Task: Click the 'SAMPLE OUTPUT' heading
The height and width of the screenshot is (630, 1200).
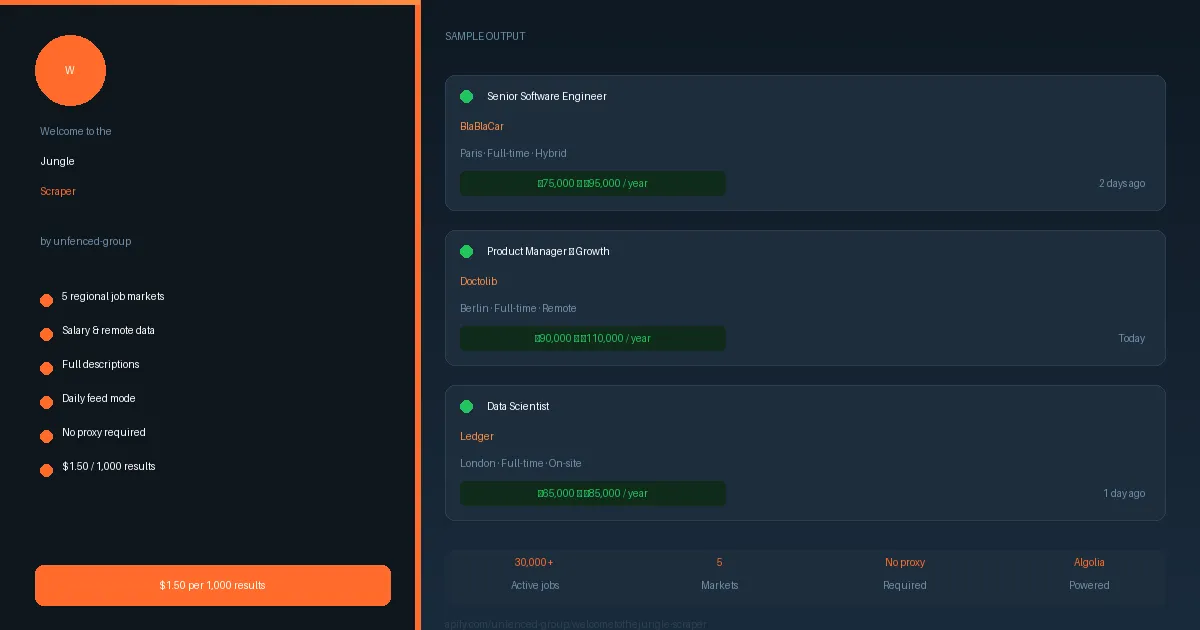Action: click(x=485, y=36)
